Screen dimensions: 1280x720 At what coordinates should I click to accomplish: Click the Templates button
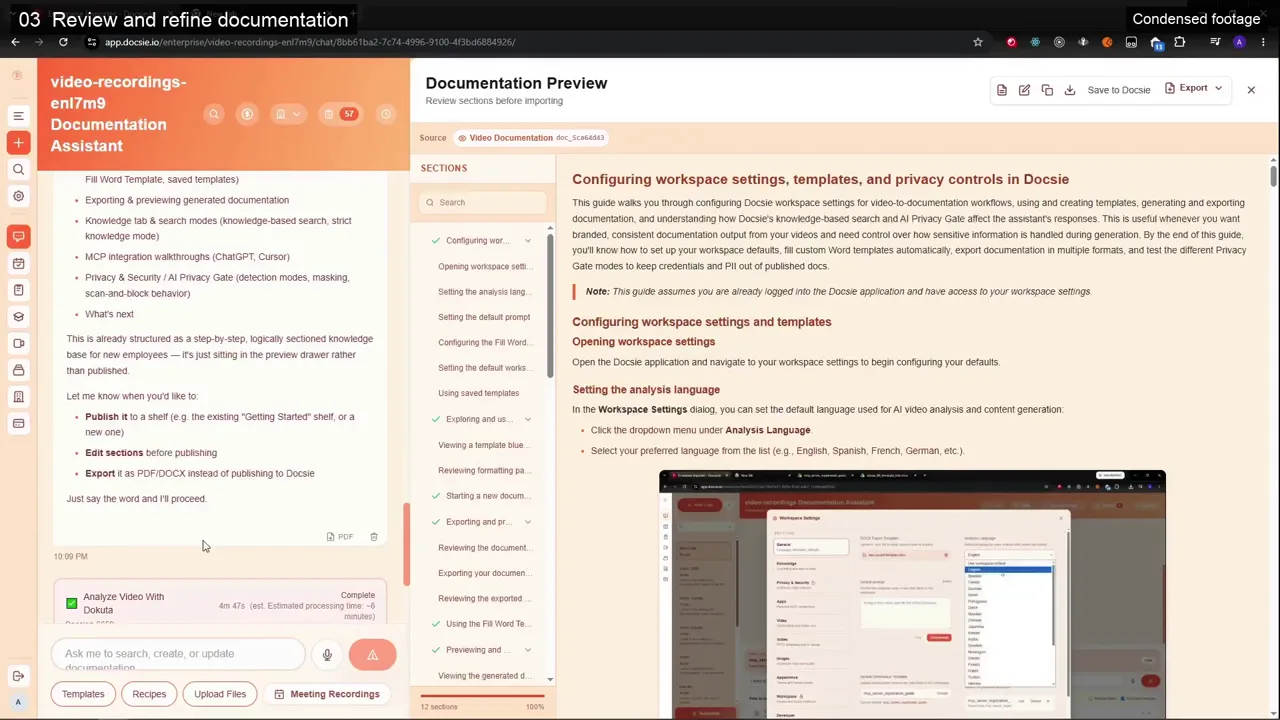83,694
